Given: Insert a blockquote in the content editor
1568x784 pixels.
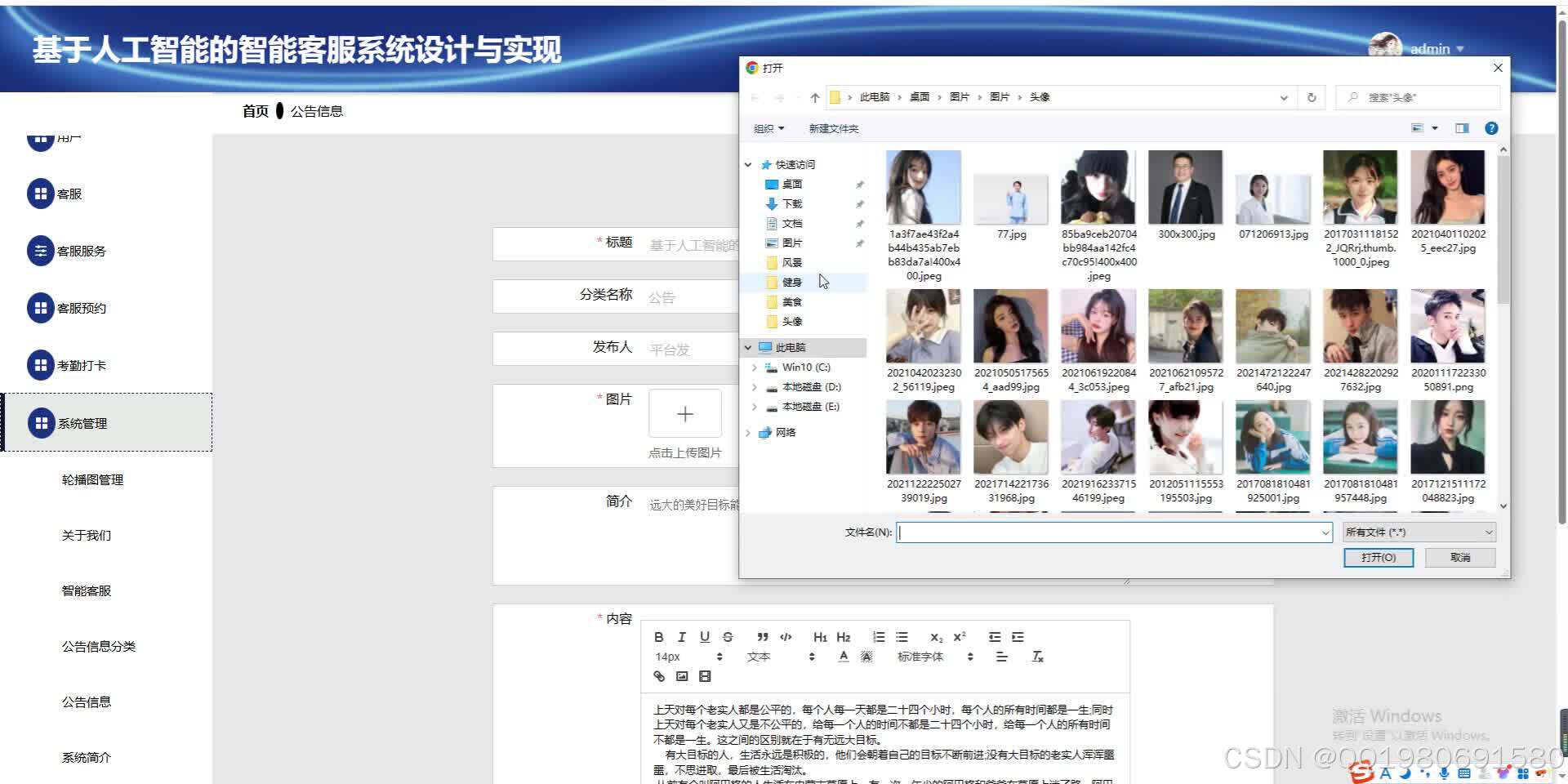Looking at the screenshot, I should [763, 637].
